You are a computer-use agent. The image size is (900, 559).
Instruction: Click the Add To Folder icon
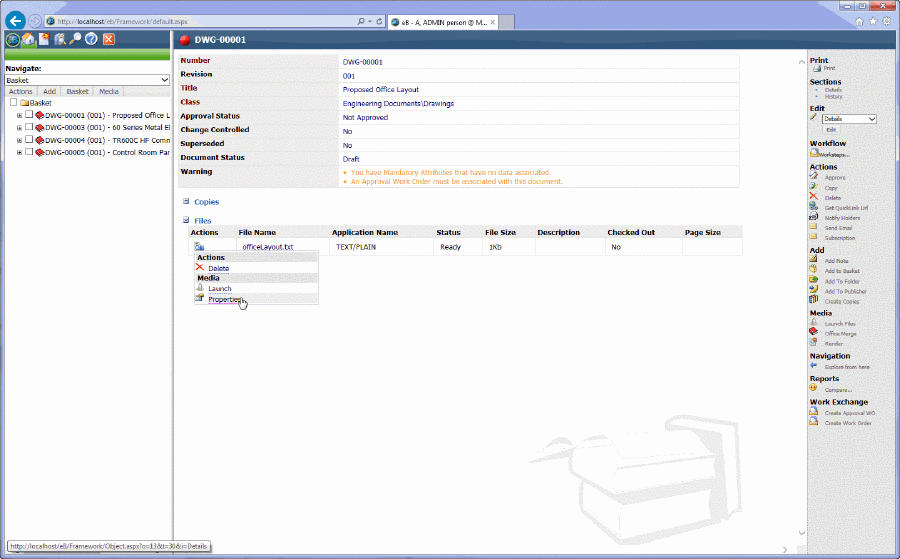(x=813, y=280)
